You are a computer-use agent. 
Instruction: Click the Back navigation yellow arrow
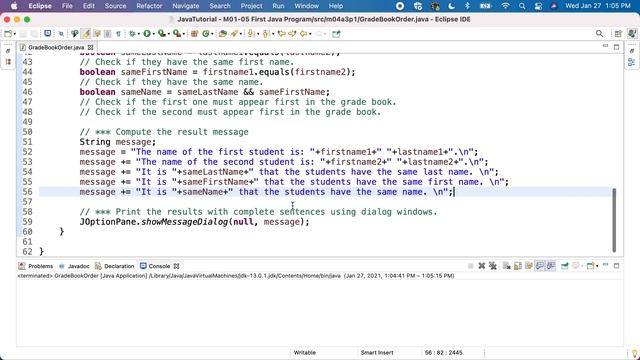(303, 34)
